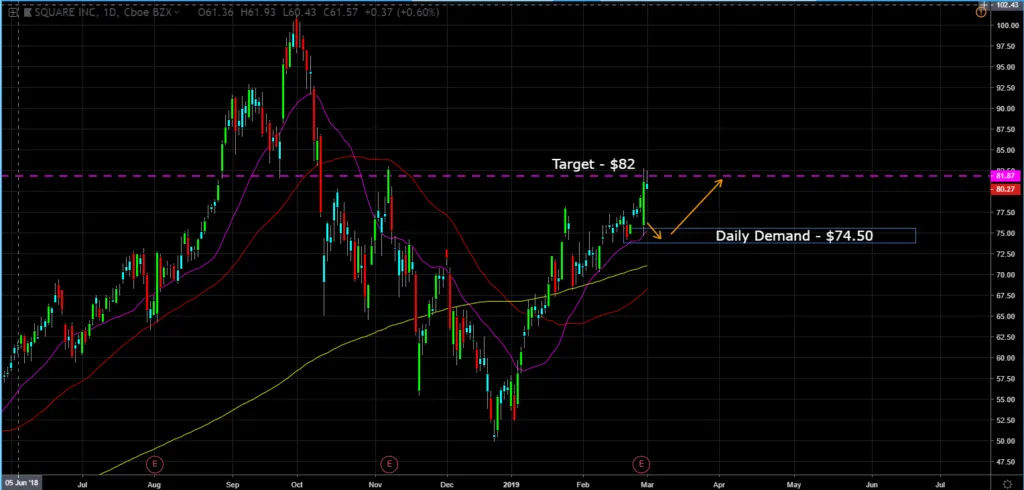Click the 2019 label on time axis
The width and height of the screenshot is (1024, 490).
(x=512, y=485)
